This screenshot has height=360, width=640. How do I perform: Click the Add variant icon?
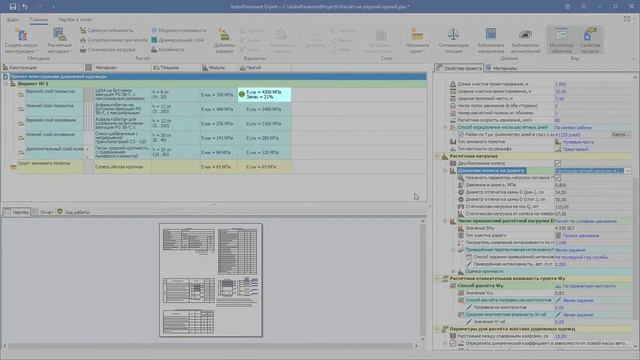pyautogui.click(x=224, y=35)
